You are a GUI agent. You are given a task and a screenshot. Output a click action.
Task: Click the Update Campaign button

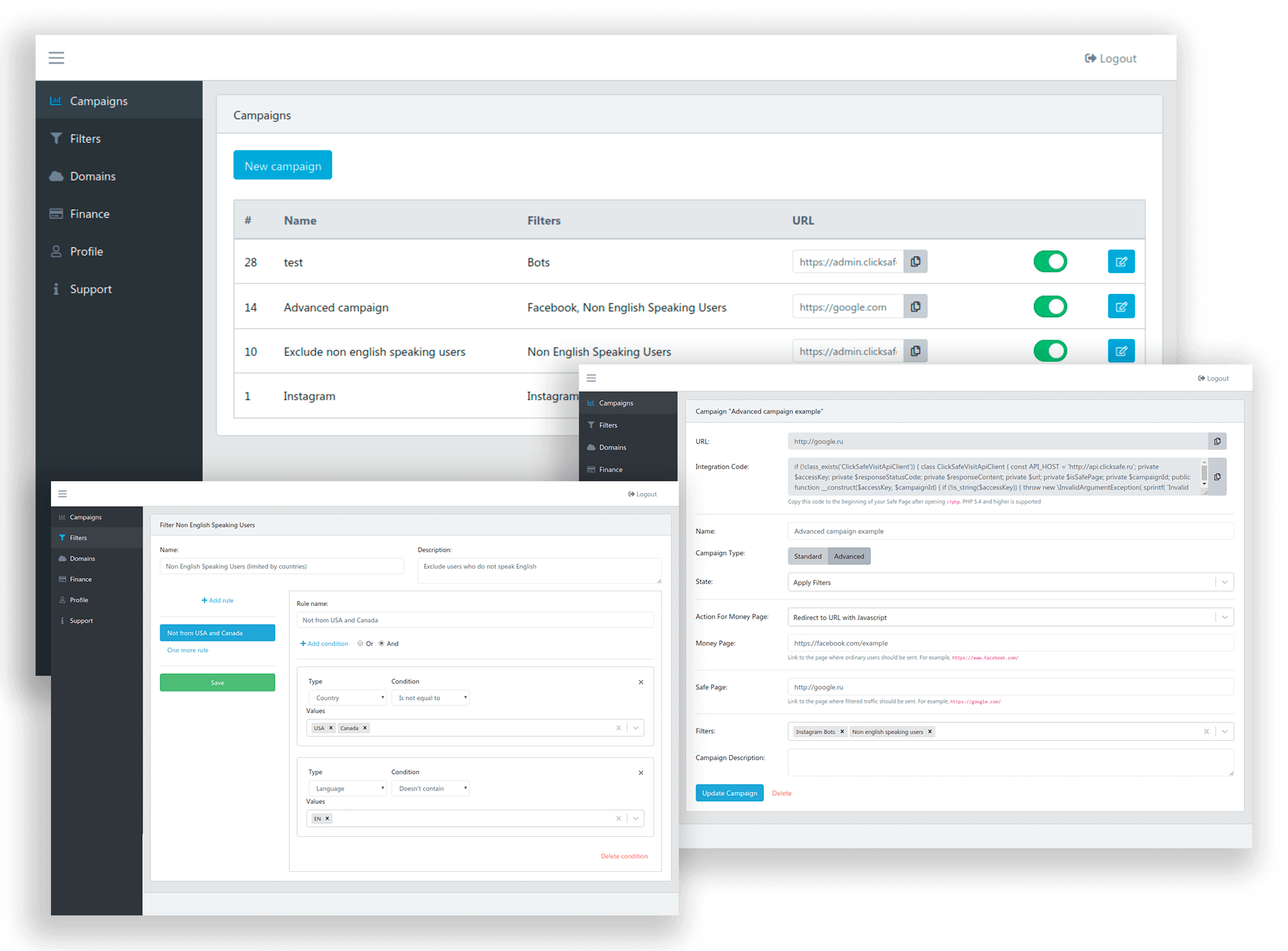pyautogui.click(x=729, y=793)
